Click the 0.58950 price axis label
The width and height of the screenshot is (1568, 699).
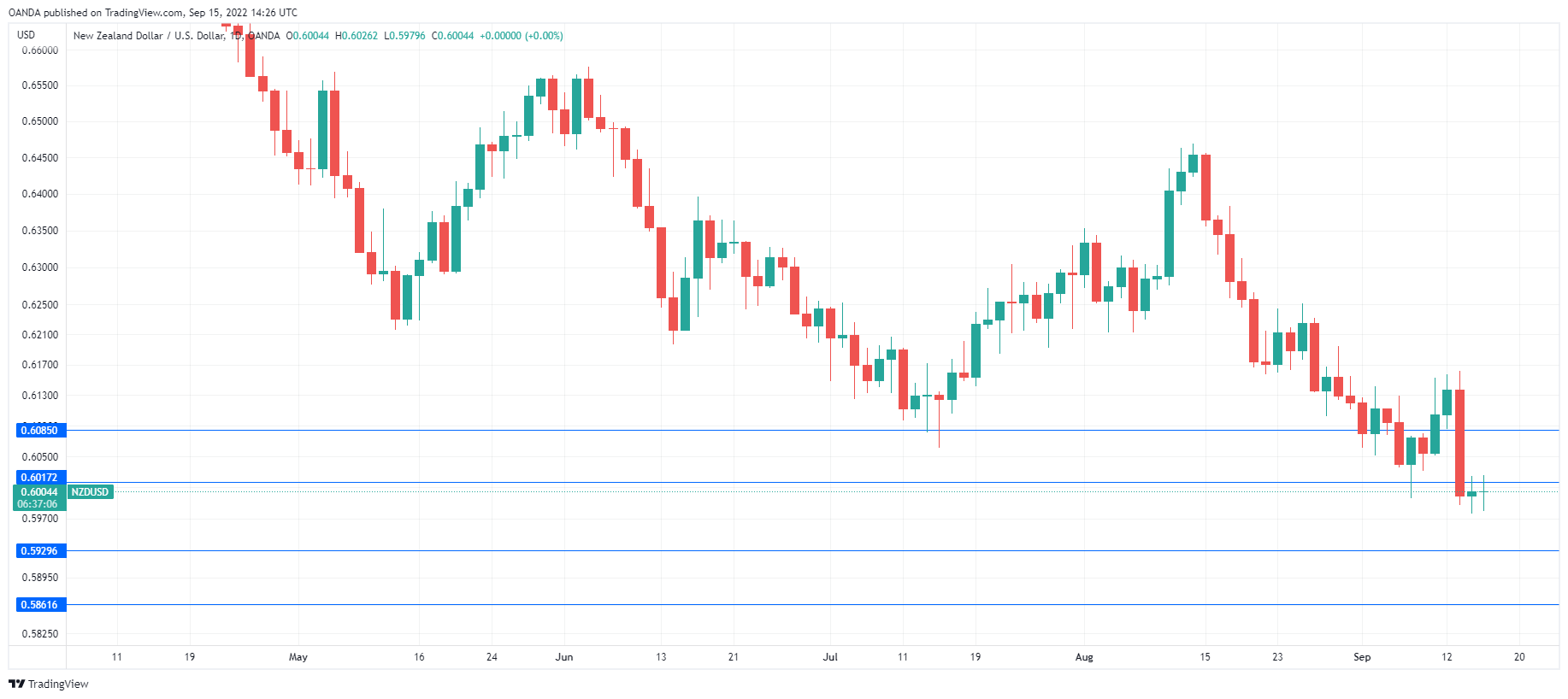(40, 578)
